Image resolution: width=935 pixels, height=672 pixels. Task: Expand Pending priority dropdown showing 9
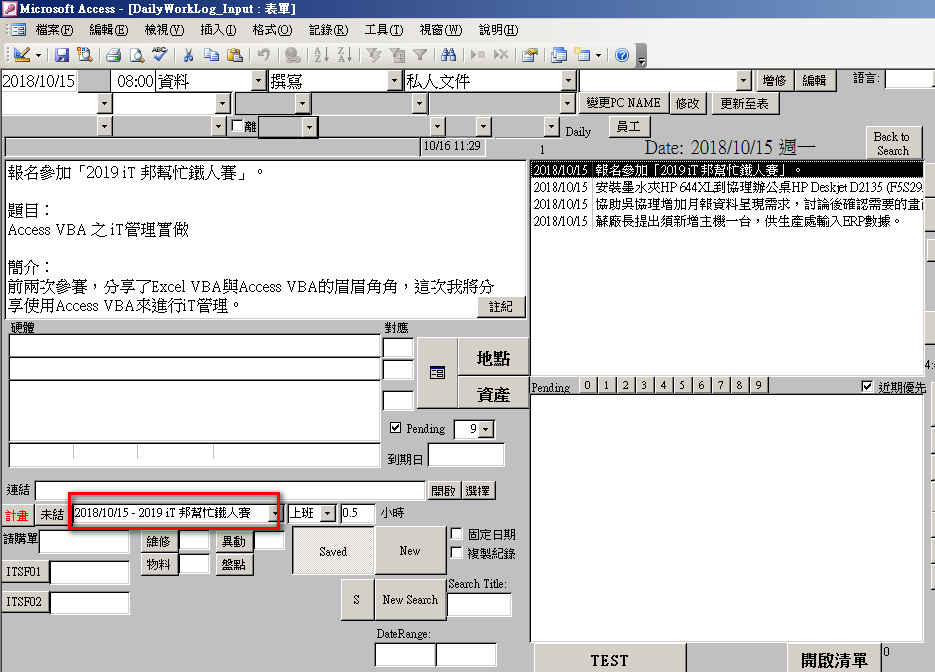point(486,429)
